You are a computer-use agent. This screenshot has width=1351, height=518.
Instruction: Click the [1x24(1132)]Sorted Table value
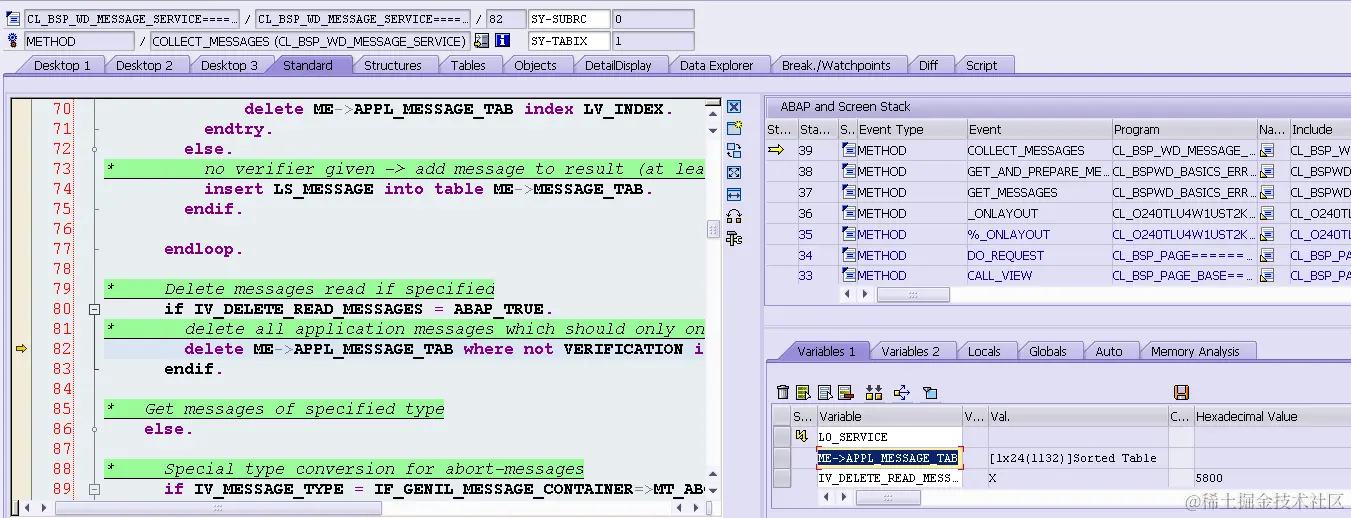coord(1072,458)
